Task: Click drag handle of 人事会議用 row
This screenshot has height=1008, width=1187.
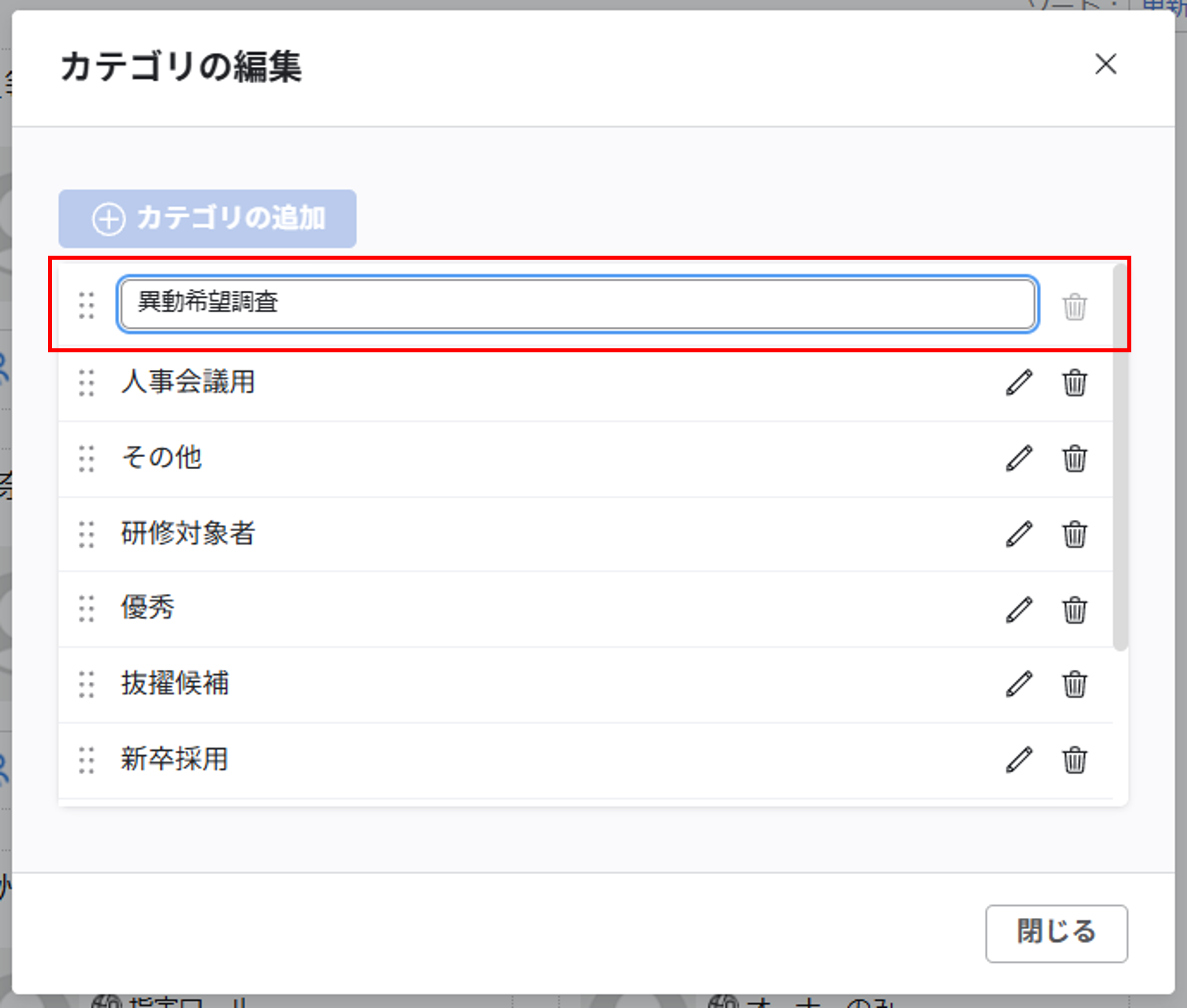Action: [86, 382]
